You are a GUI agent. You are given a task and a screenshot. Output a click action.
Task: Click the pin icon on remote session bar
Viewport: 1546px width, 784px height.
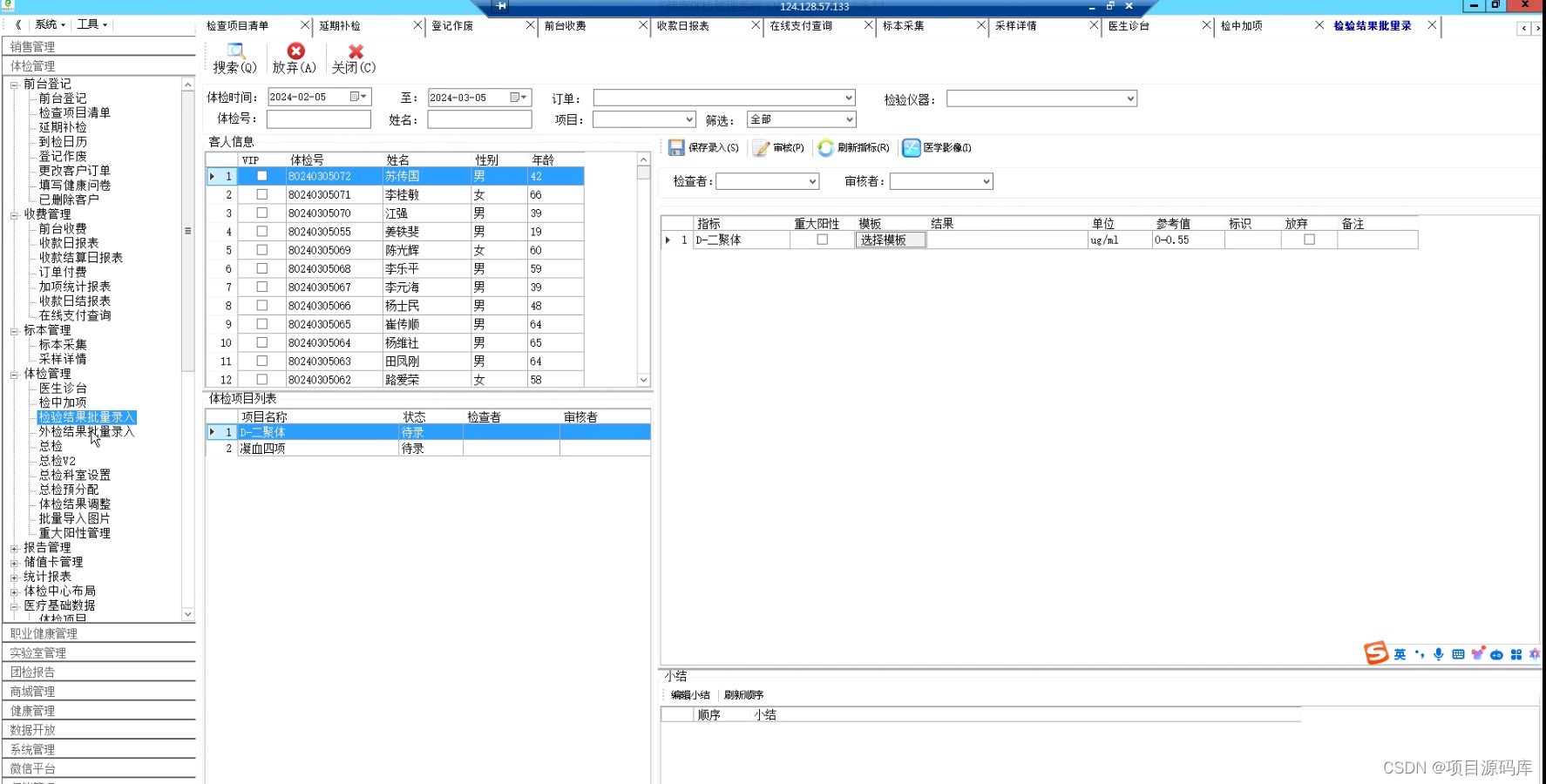pyautogui.click(x=501, y=6)
